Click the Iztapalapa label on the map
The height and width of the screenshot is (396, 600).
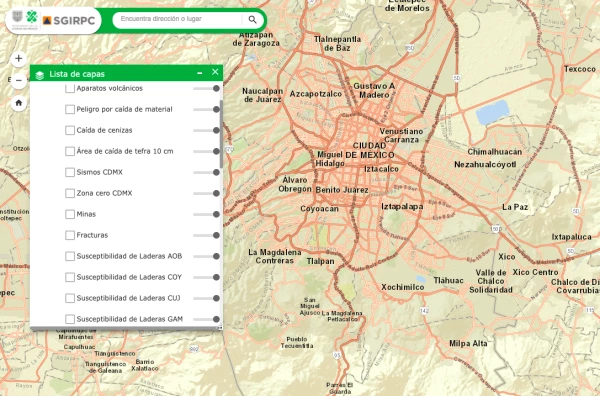tap(402, 207)
